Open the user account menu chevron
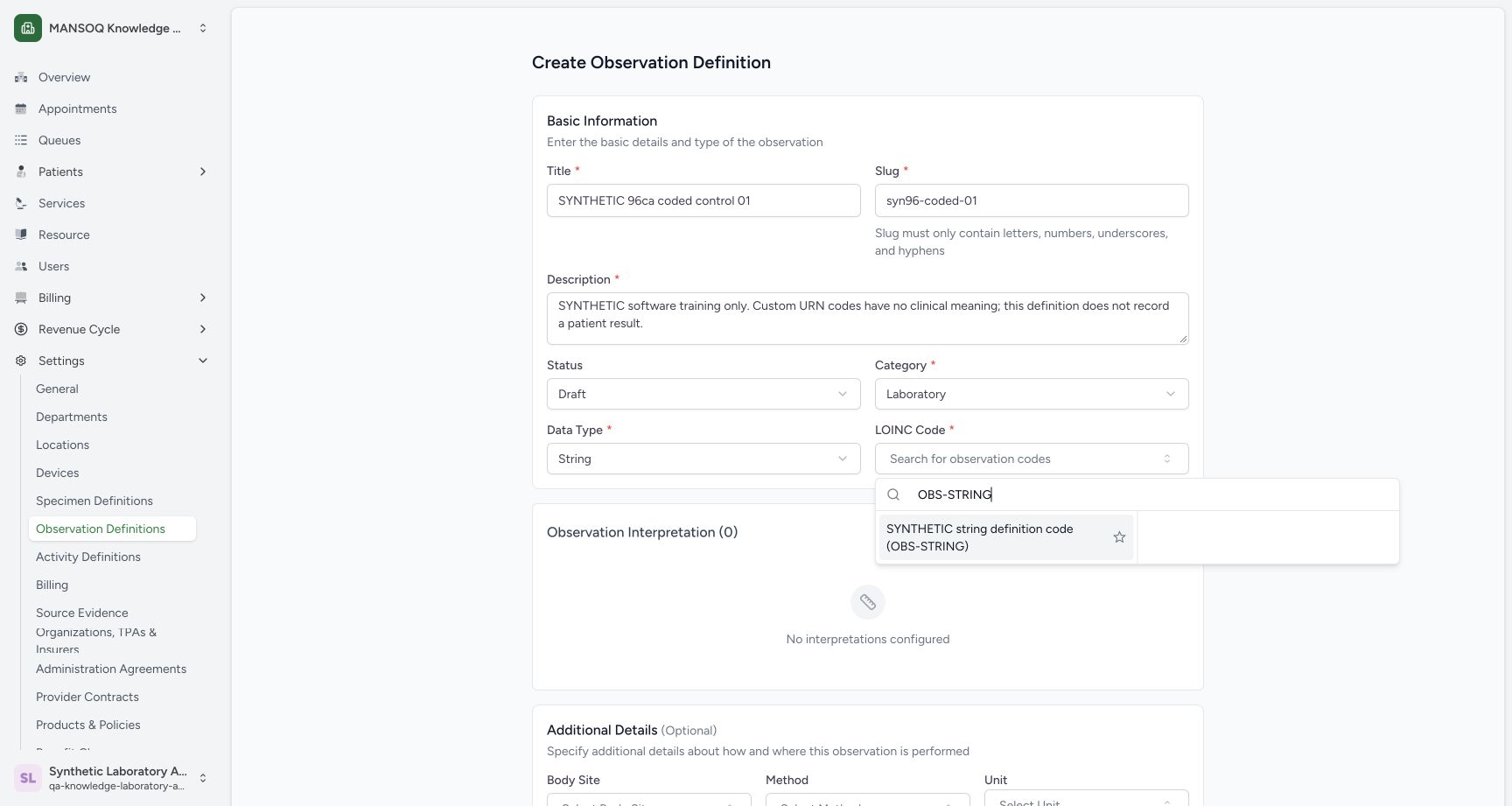This screenshot has width=1512, height=806. (x=203, y=778)
